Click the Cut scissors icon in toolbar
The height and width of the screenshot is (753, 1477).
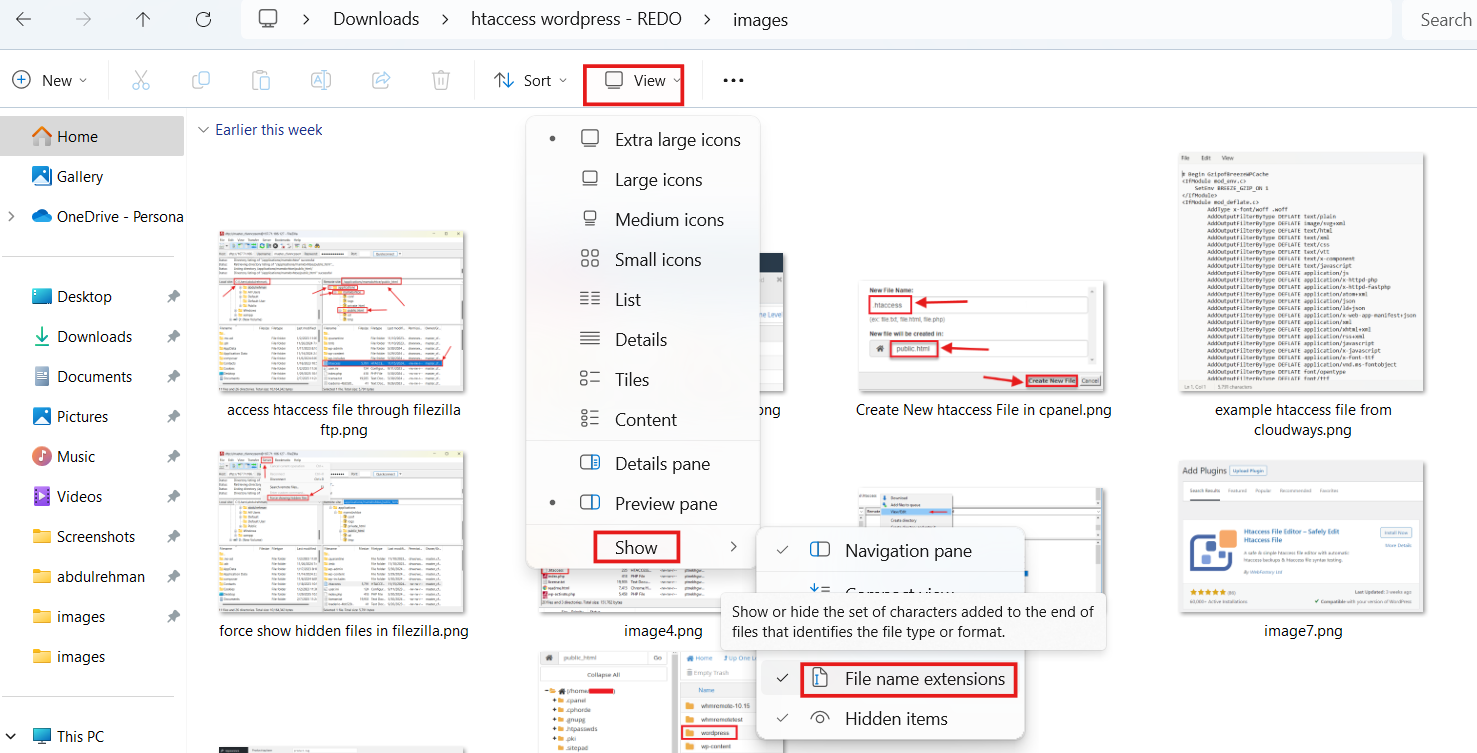point(141,80)
